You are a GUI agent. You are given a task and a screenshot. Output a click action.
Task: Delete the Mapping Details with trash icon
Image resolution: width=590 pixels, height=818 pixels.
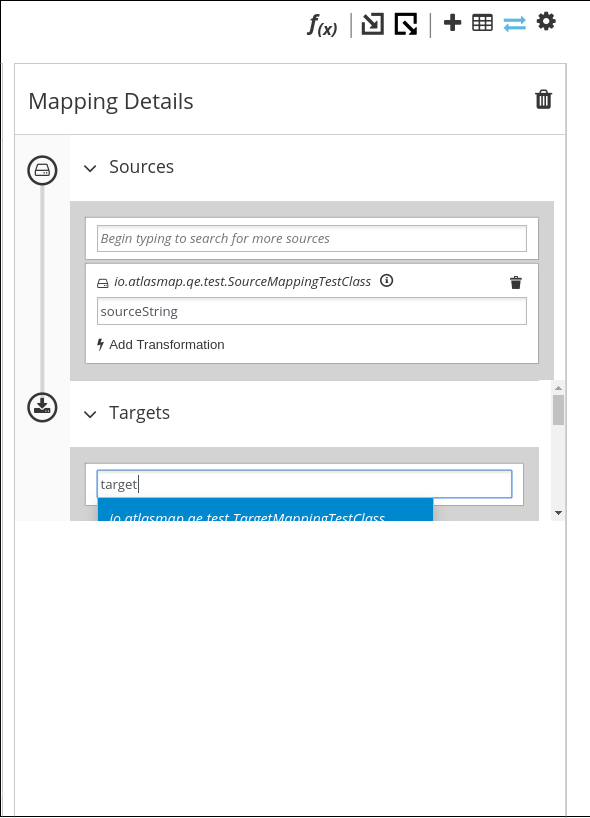click(x=543, y=100)
